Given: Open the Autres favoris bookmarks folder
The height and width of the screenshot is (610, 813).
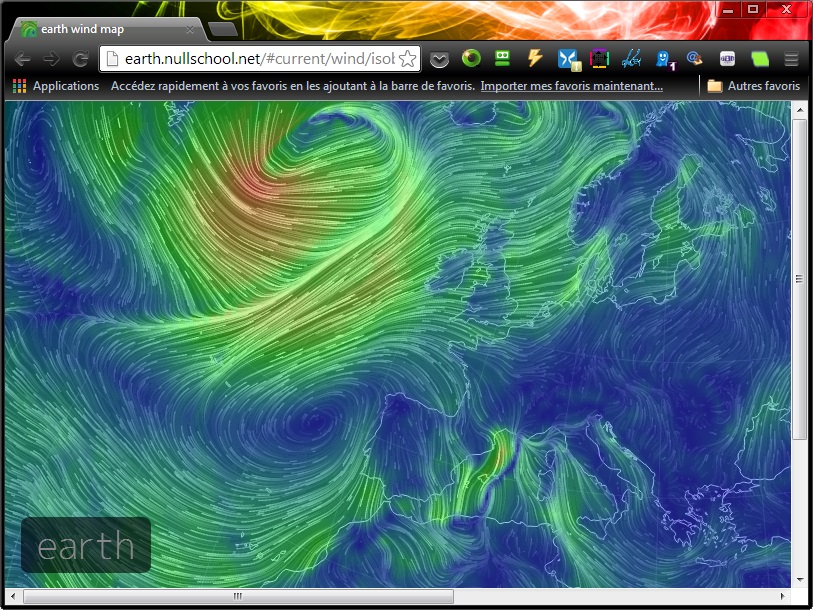Looking at the screenshot, I should (x=754, y=86).
